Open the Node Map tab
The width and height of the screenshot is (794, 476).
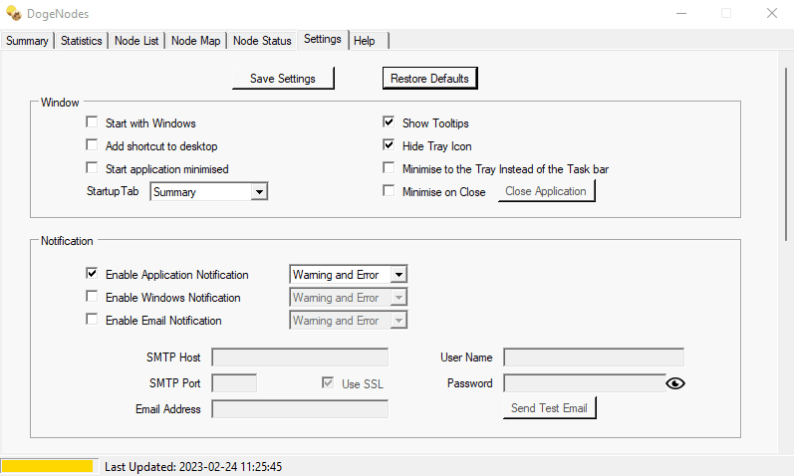tap(195, 41)
